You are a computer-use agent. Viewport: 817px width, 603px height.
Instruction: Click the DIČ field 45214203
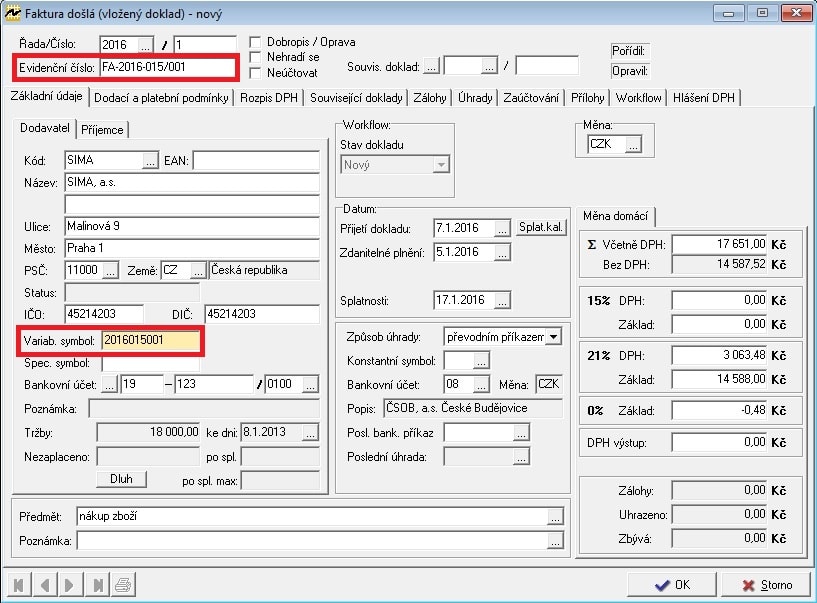pos(262,314)
